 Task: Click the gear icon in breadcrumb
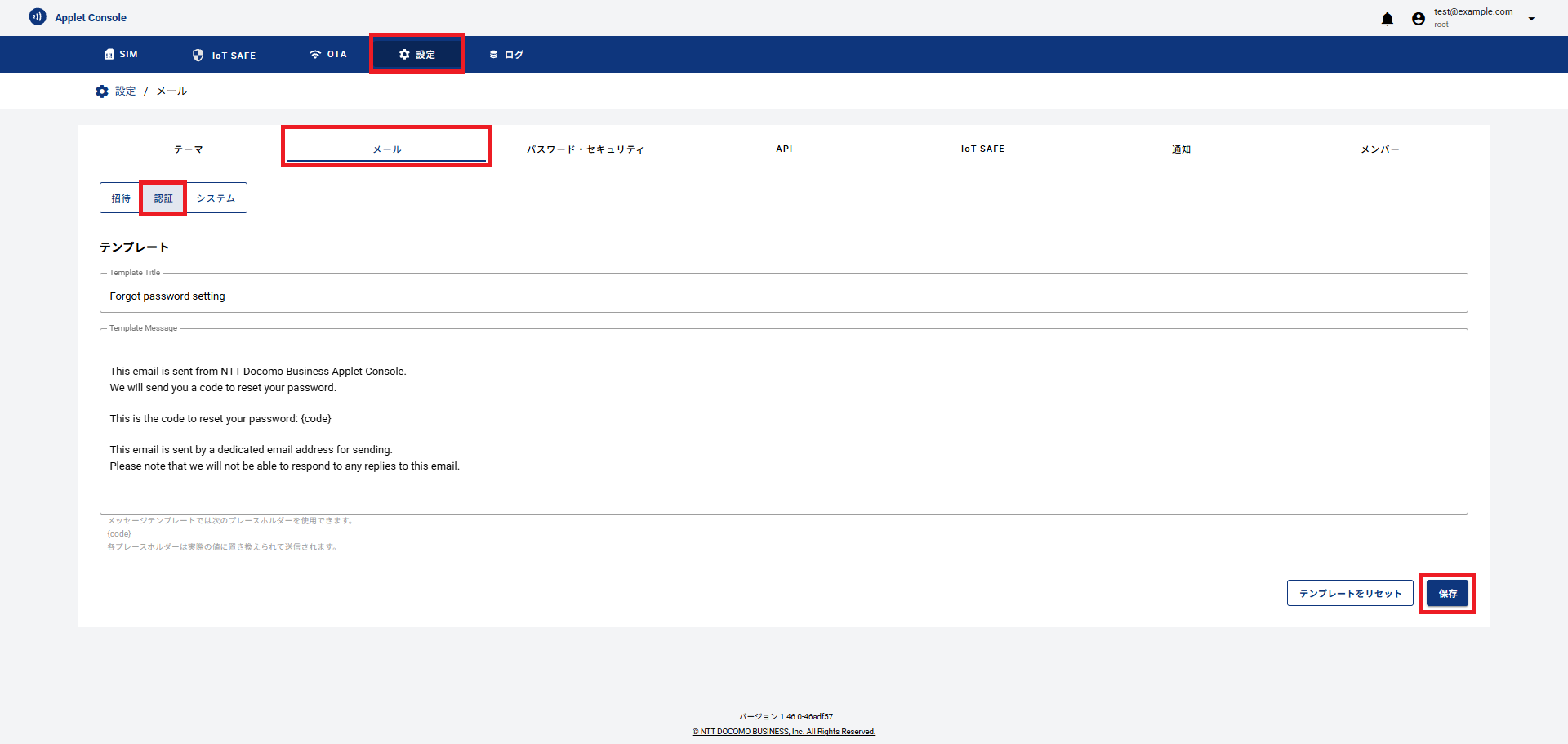point(102,91)
